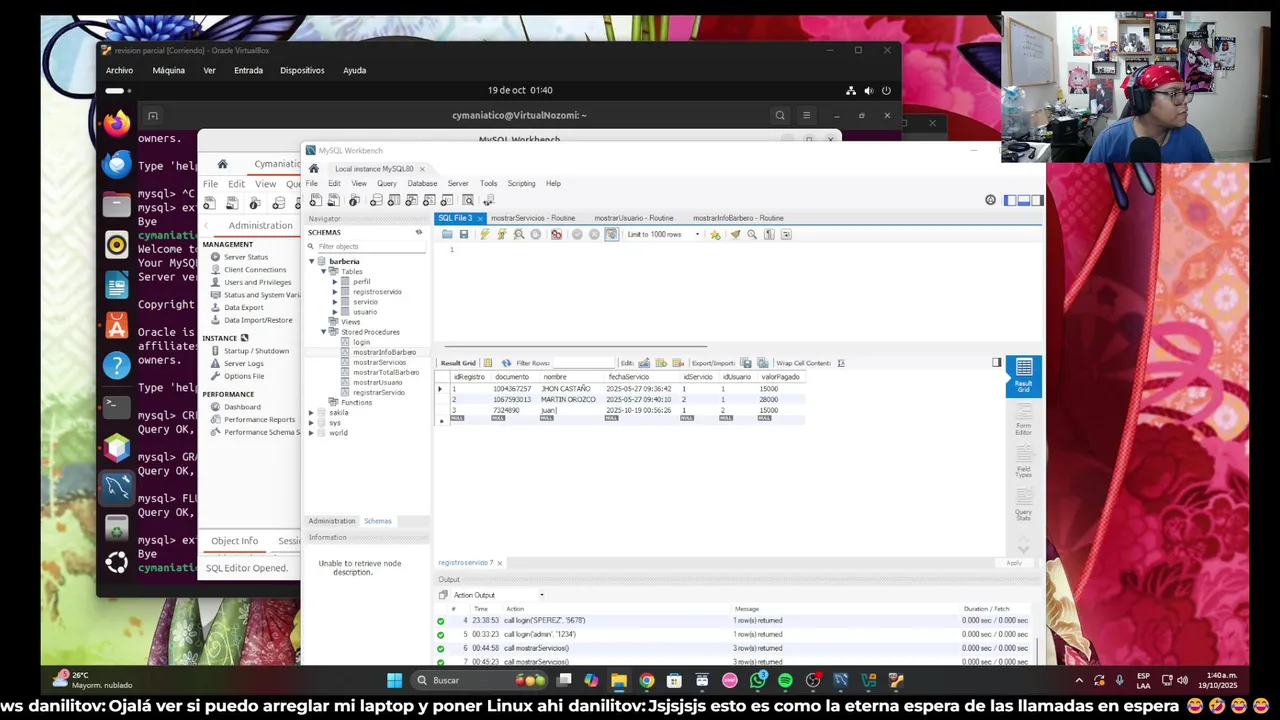Open the Máquina menu in VirtualBox
Viewport: 1280px width, 720px height.
(x=168, y=70)
